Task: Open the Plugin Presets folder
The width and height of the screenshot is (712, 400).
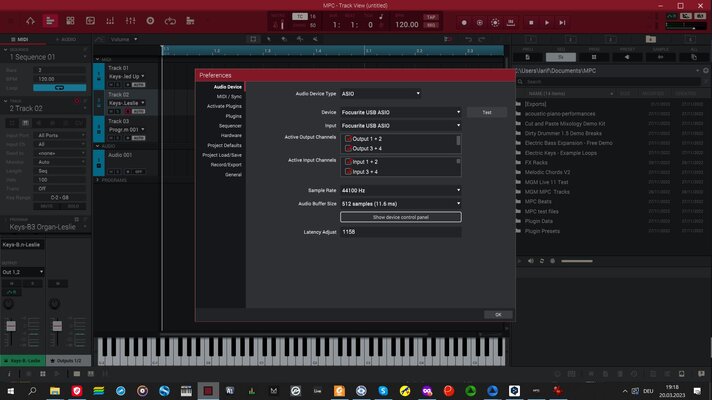Action: pyautogui.click(x=542, y=231)
